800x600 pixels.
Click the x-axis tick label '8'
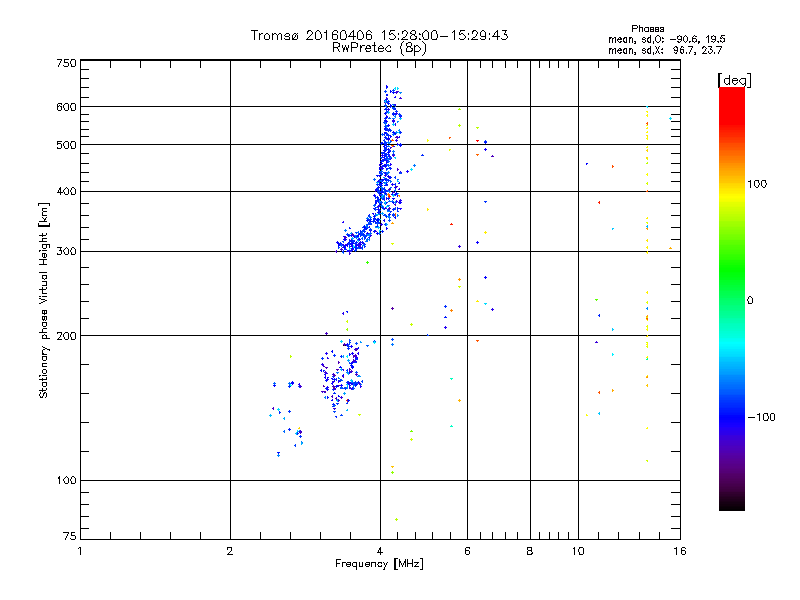530,551
